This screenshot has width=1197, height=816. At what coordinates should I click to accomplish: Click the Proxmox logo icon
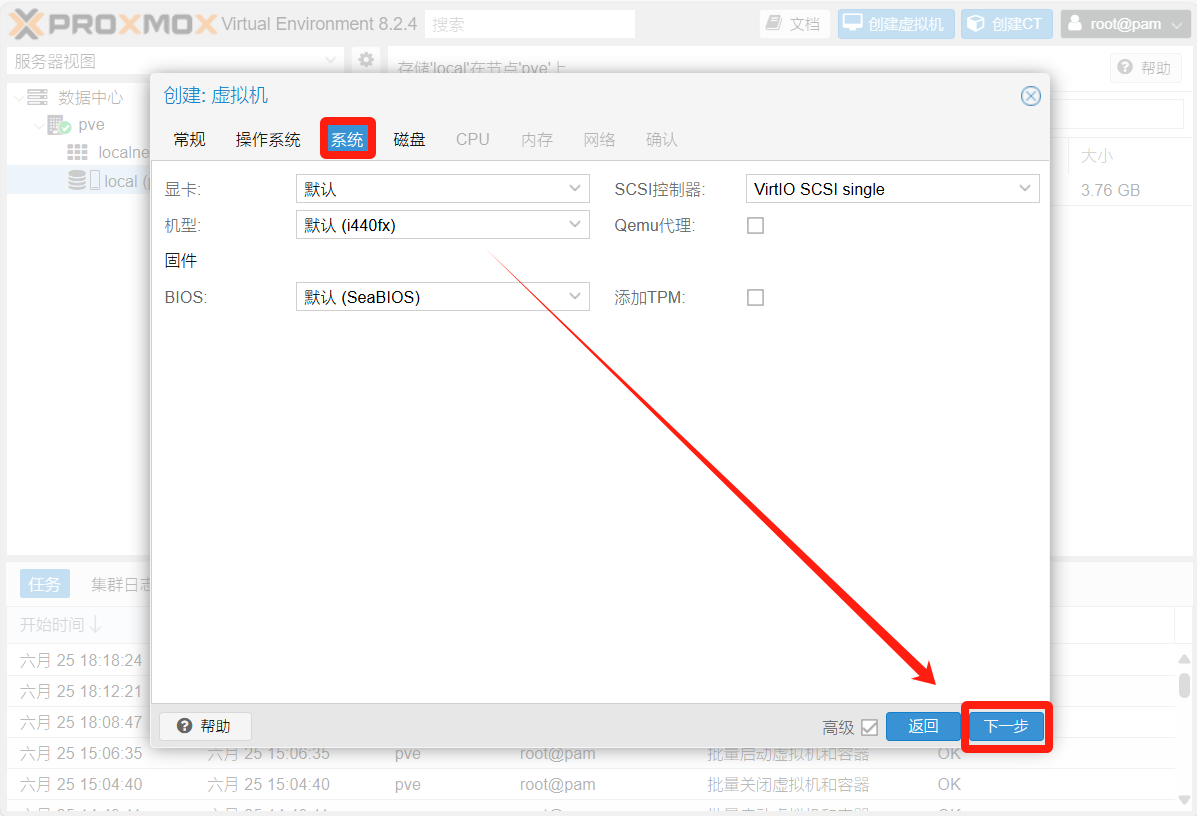(x=27, y=24)
